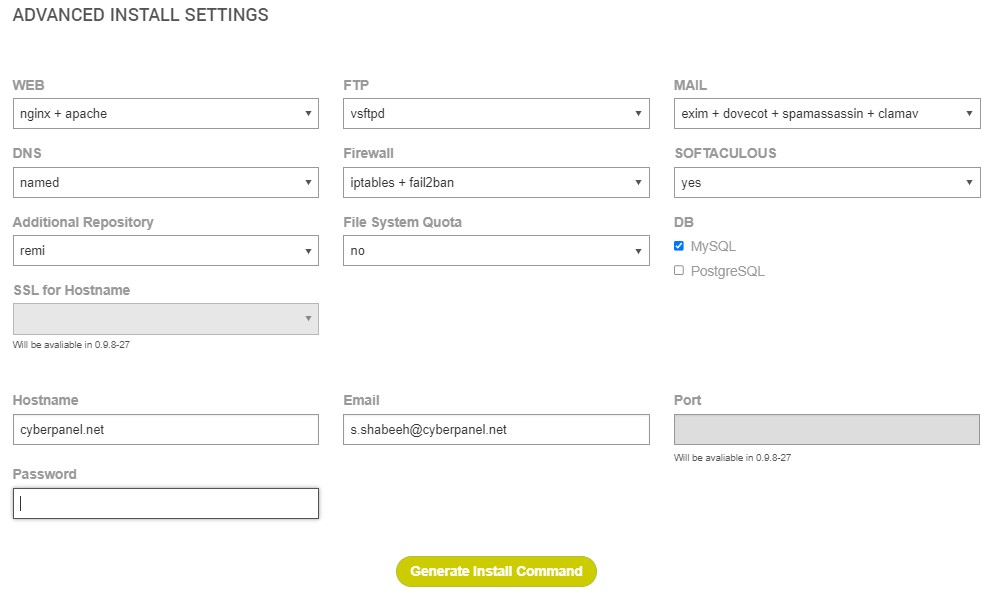Open the DNS named dropdown
994x606 pixels.
tap(165, 183)
